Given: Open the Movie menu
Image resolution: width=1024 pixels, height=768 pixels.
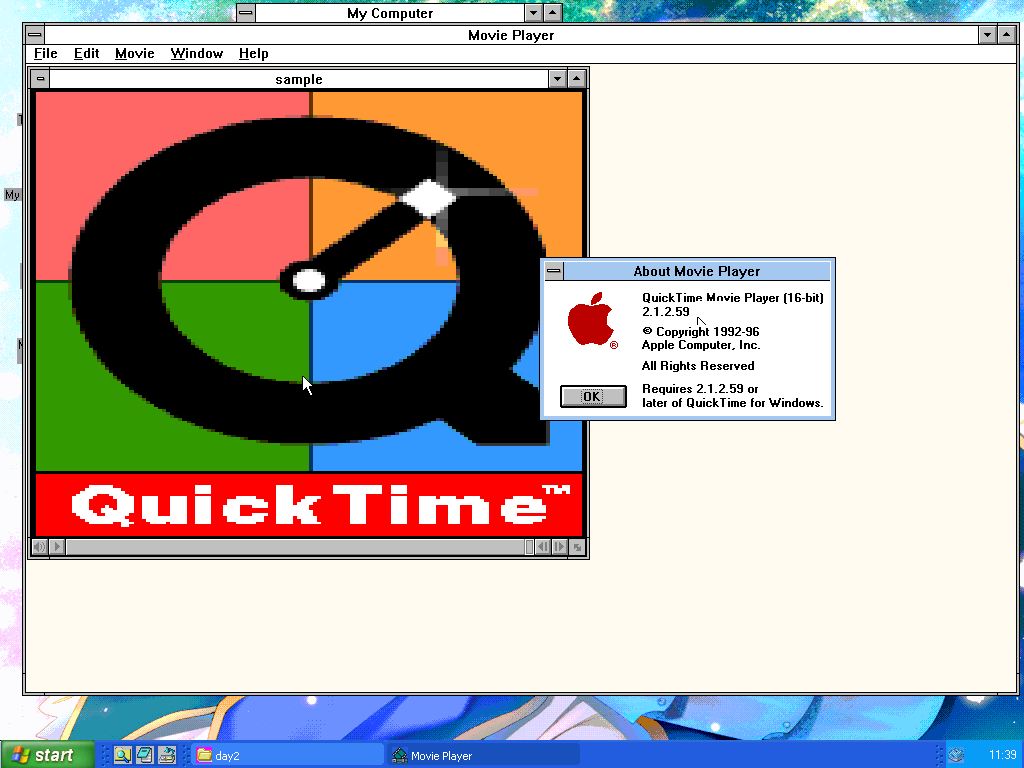Looking at the screenshot, I should [134, 54].
